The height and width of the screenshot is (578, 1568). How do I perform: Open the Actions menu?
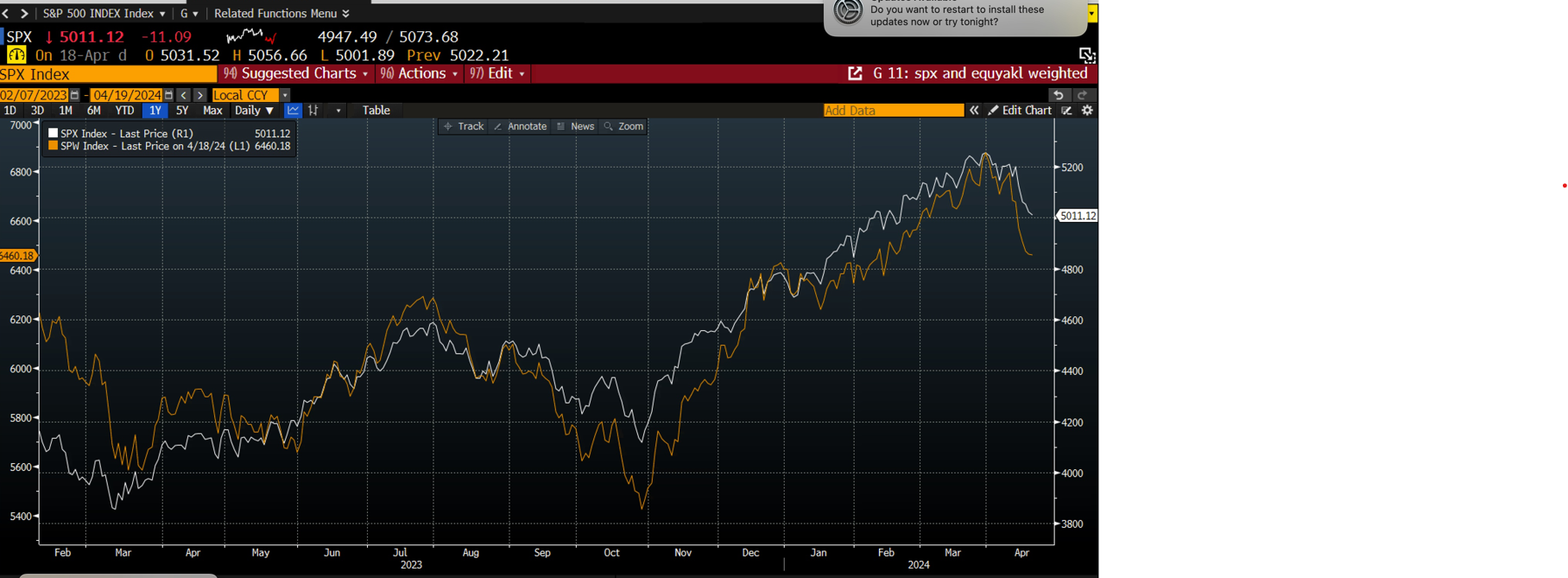[420, 73]
